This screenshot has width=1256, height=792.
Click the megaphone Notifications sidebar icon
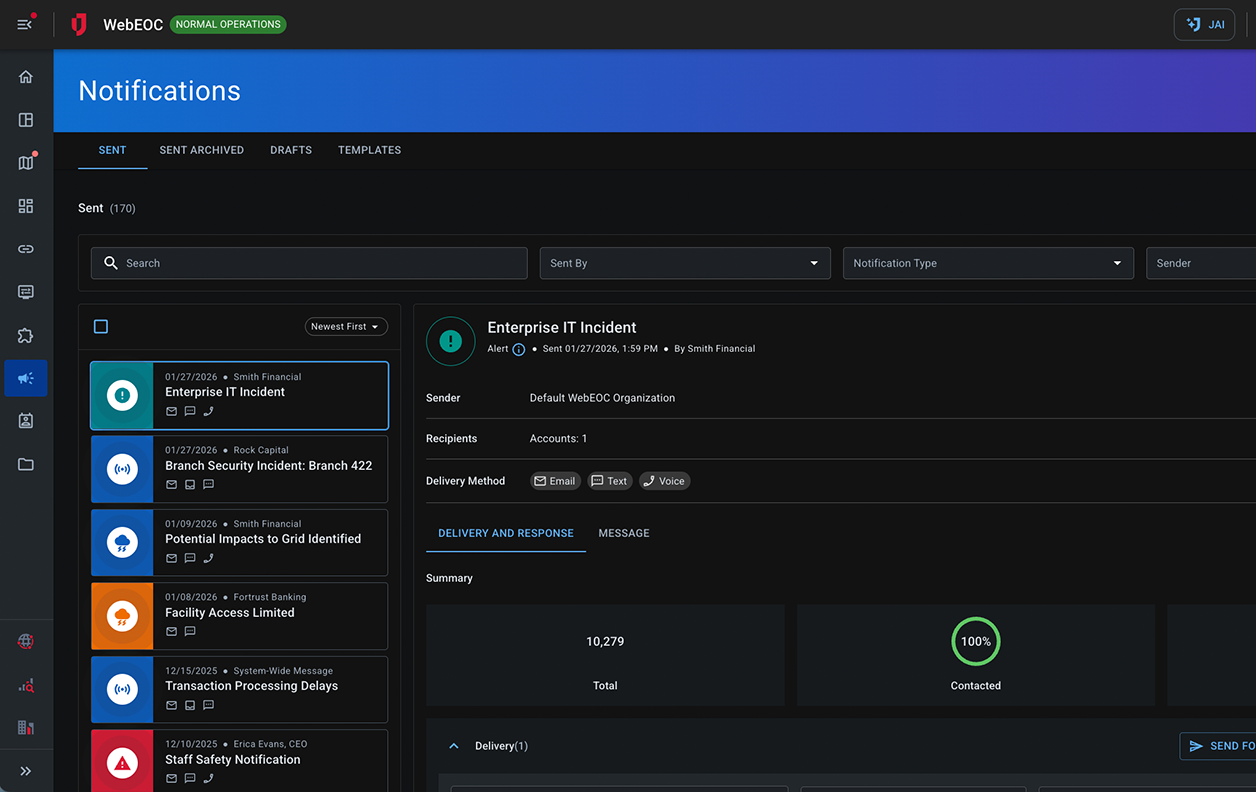(x=26, y=378)
